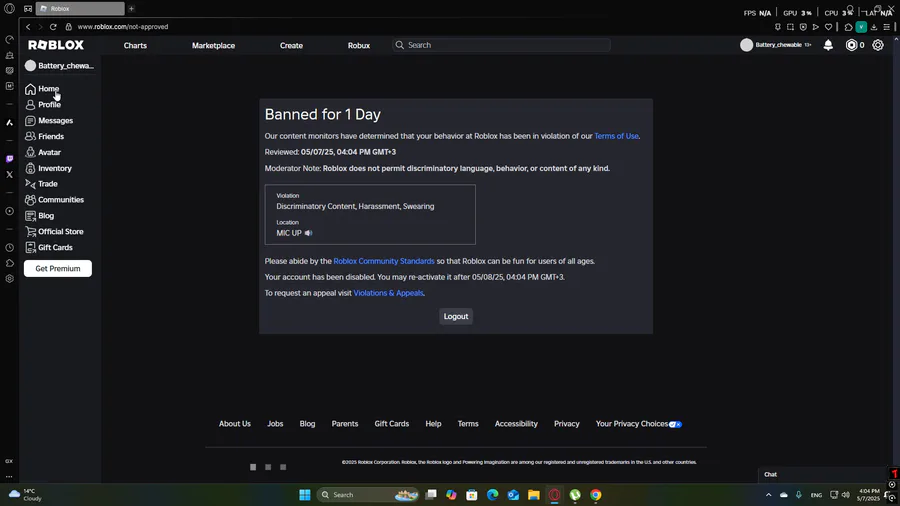Image resolution: width=900 pixels, height=506 pixels.
Task: Open a new browser tab
Action: [x=131, y=9]
